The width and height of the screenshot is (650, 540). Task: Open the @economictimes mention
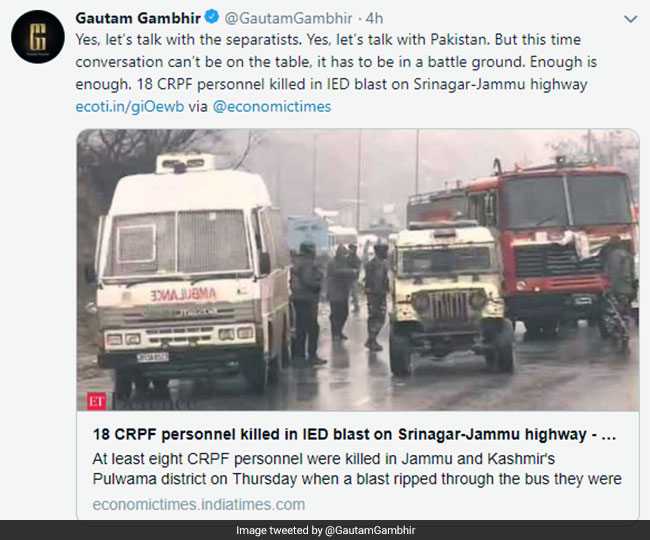point(272,107)
